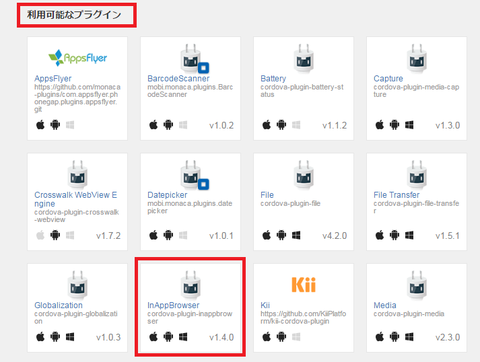The image size is (480, 362).
Task: Click version v4.2.0 on File card
Action: point(334,236)
